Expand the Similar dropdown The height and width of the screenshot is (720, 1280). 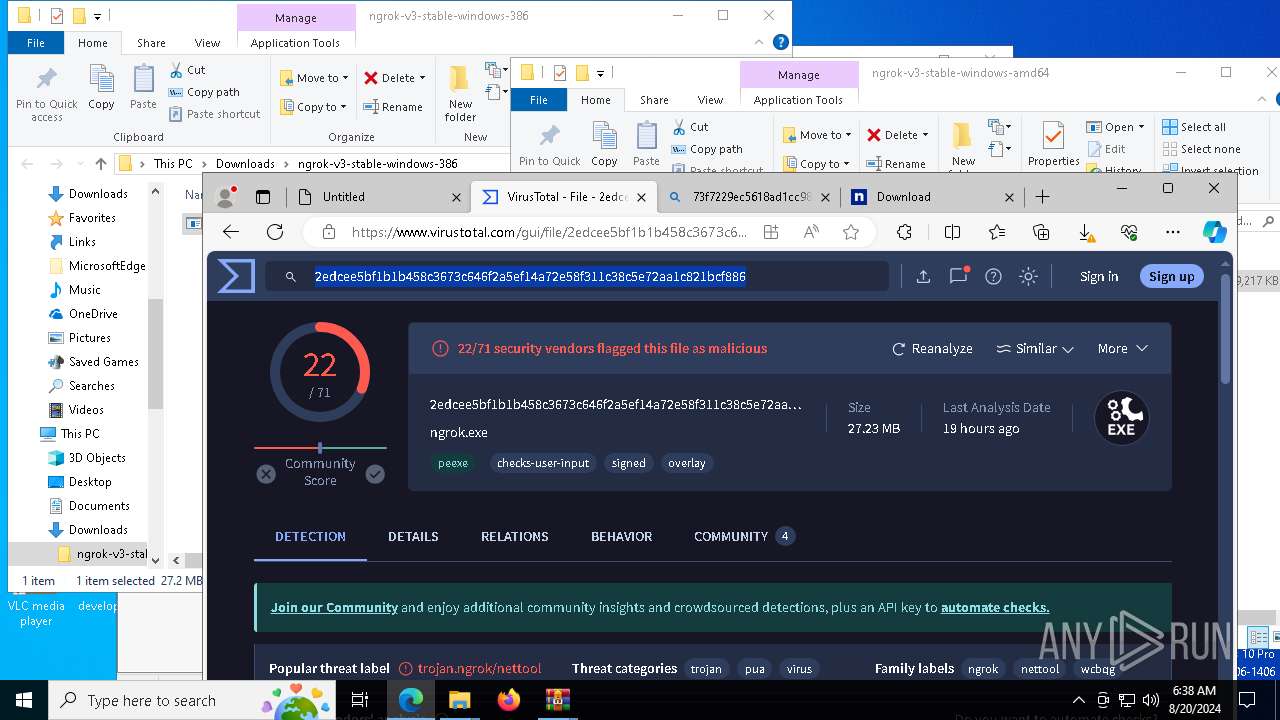(x=1035, y=349)
